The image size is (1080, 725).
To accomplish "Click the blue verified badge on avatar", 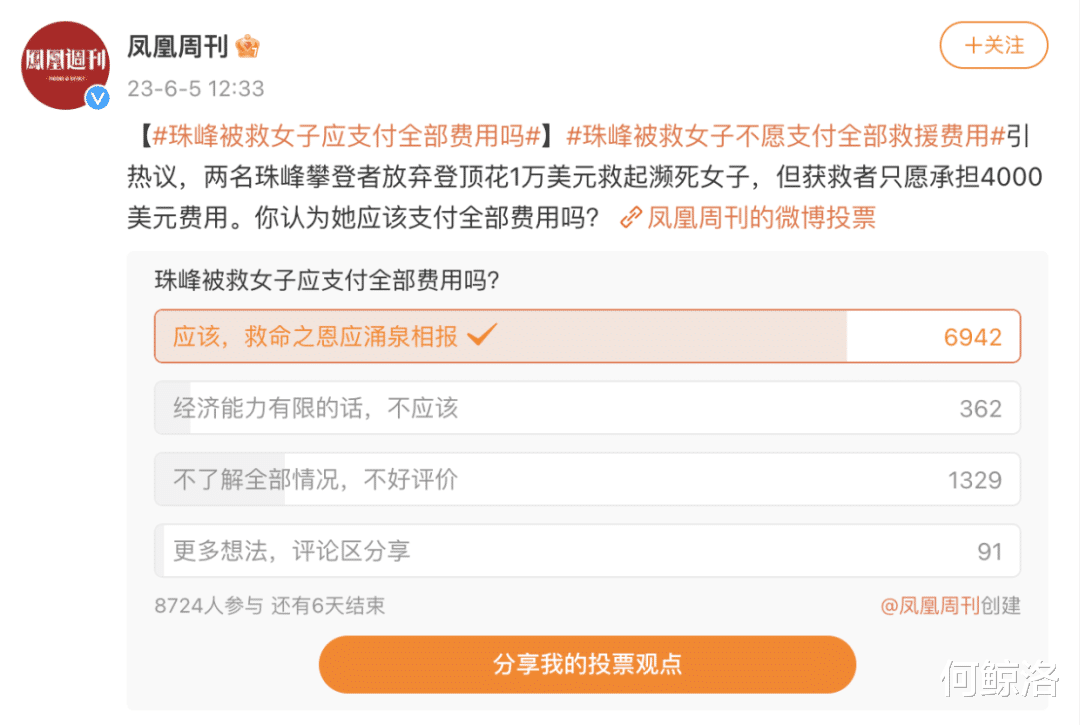I will 97,98.
